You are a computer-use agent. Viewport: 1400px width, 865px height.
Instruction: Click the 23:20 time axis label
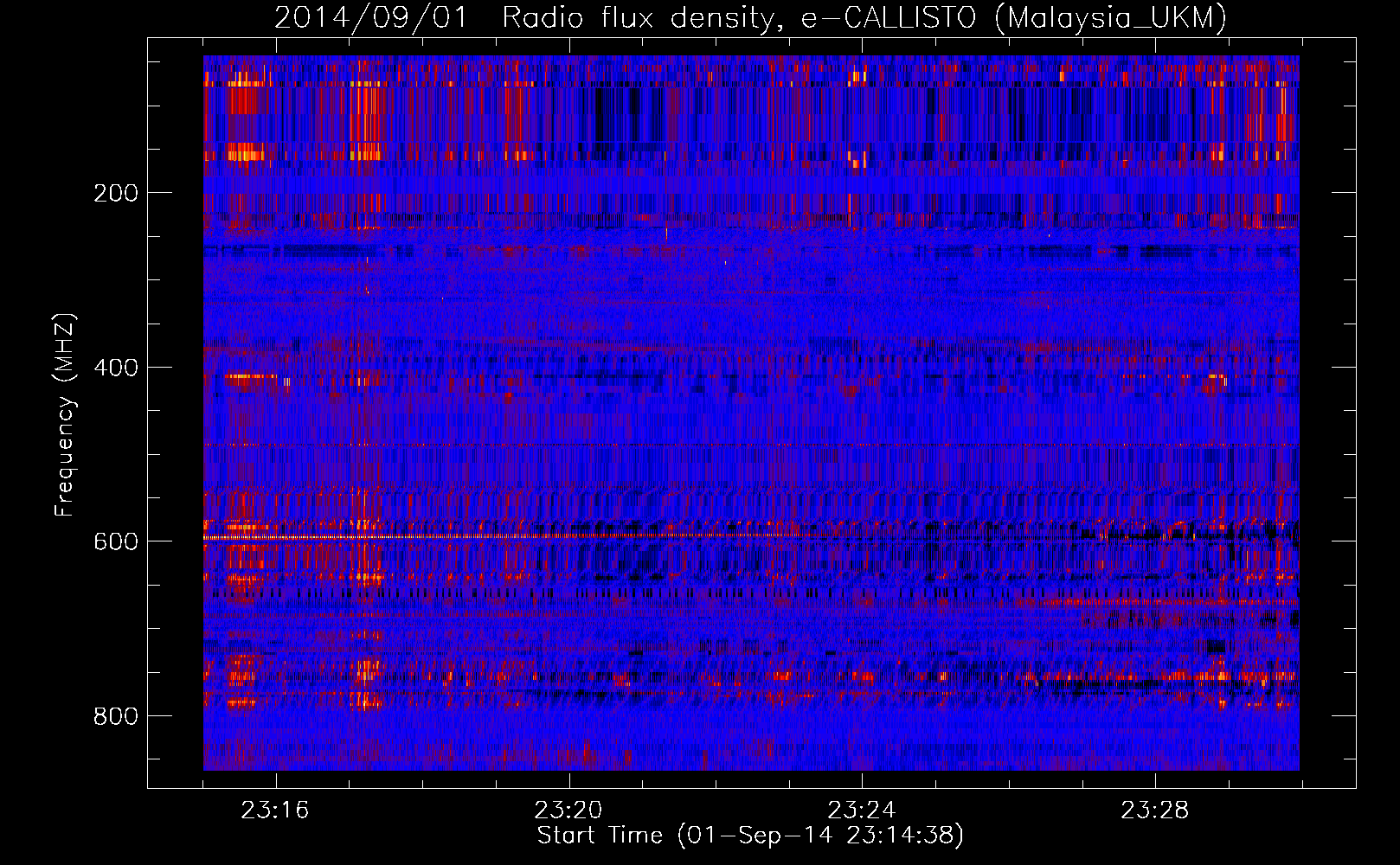coord(568,811)
